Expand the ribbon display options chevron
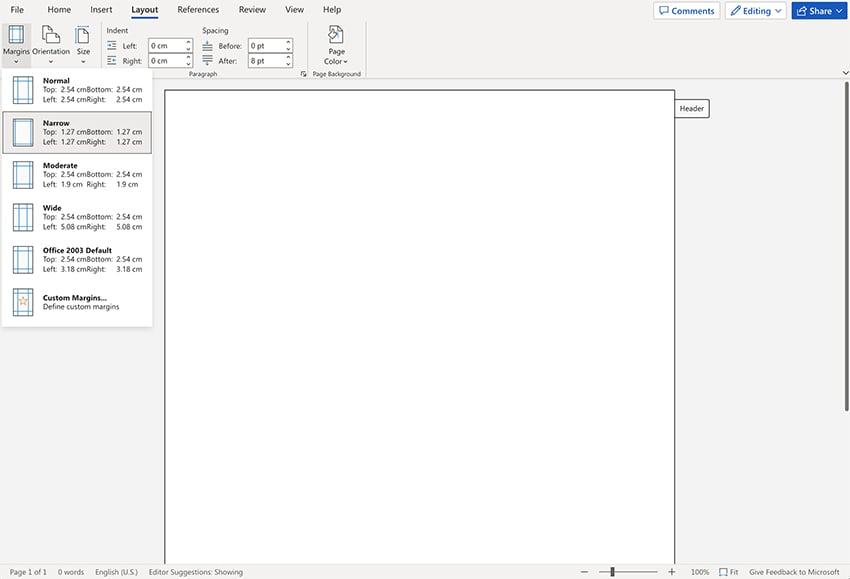850x579 pixels. 845,73
